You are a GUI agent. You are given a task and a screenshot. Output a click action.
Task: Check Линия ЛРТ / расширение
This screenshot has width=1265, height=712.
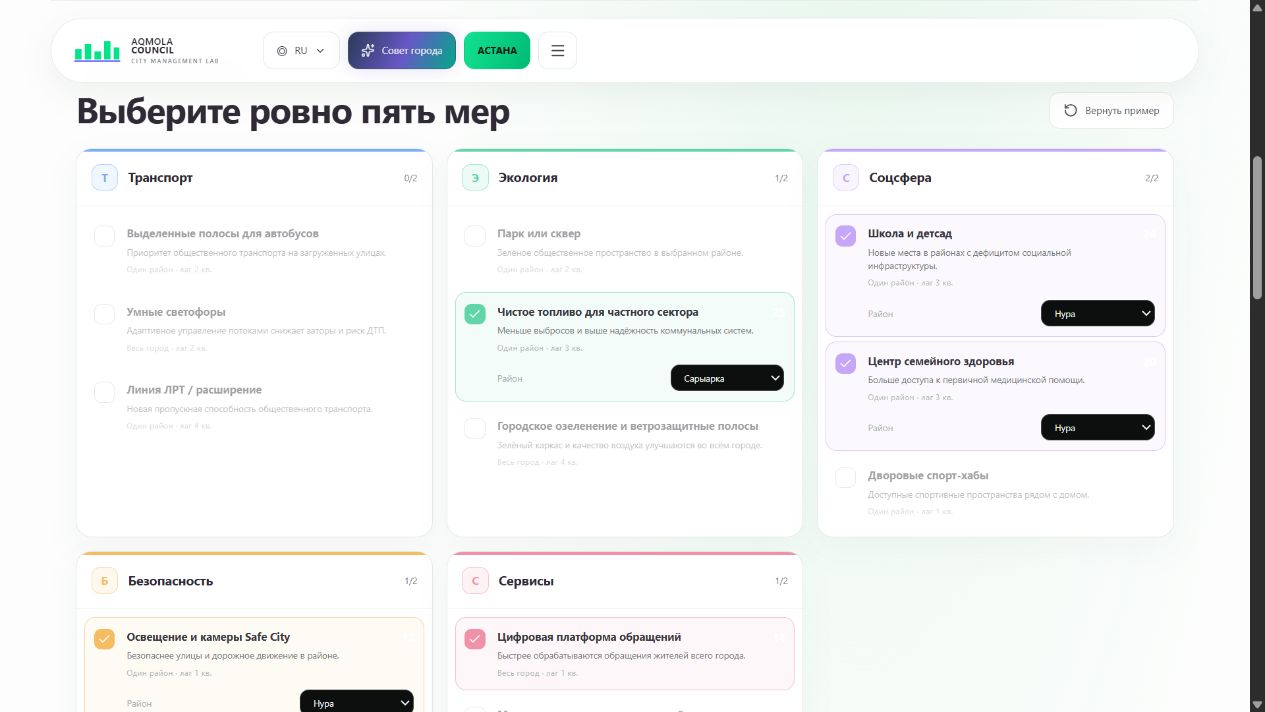click(104, 392)
